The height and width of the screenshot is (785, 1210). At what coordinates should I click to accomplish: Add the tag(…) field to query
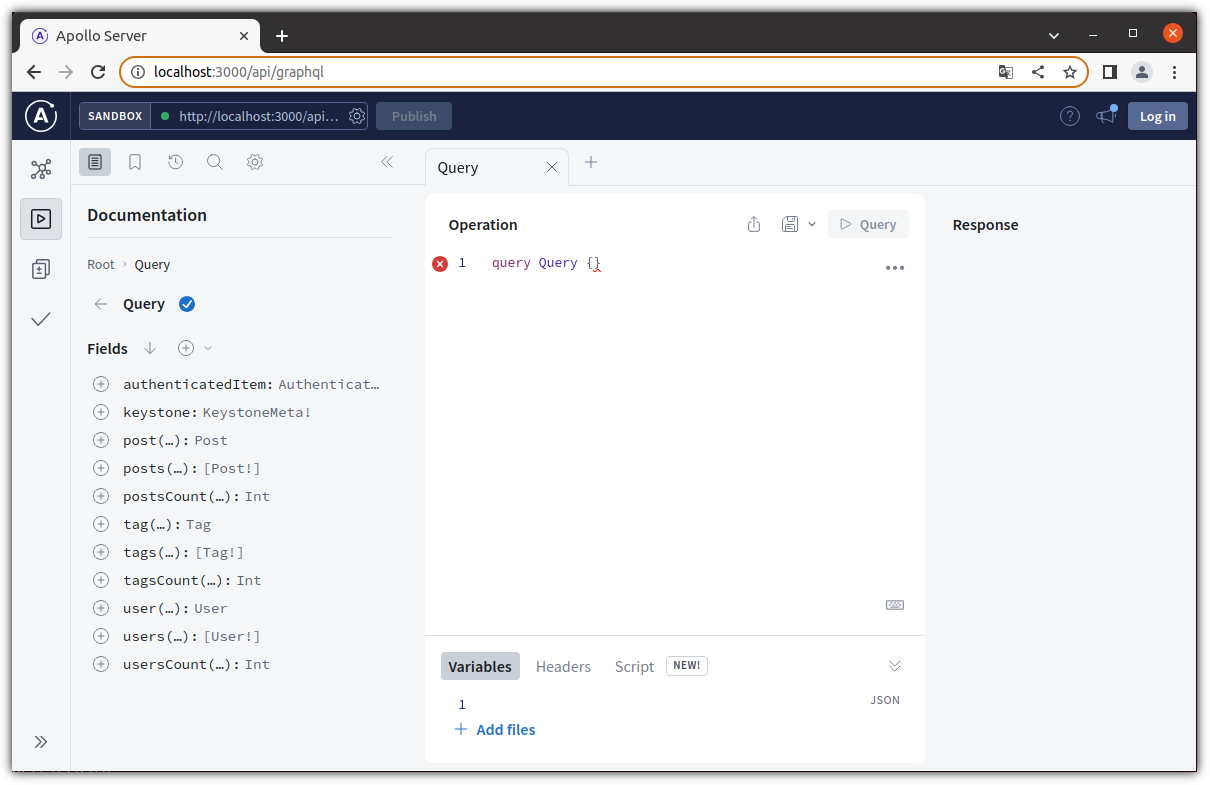click(x=101, y=524)
